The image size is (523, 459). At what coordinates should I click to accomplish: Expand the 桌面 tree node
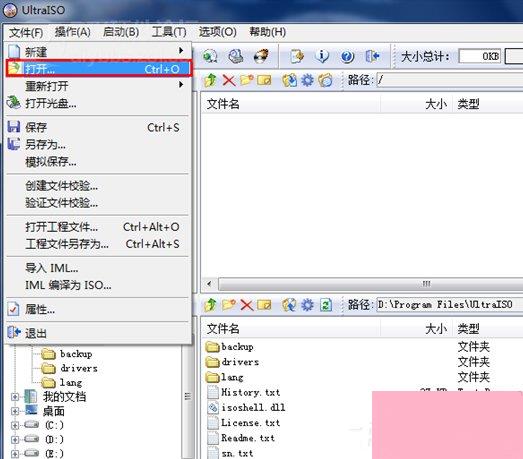point(15,411)
